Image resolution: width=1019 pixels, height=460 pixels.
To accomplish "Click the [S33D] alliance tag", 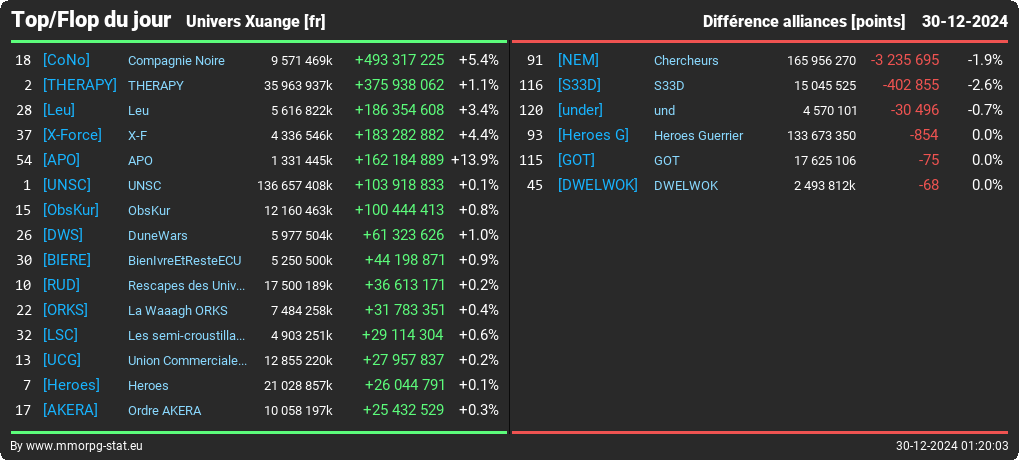I will tap(580, 85).
